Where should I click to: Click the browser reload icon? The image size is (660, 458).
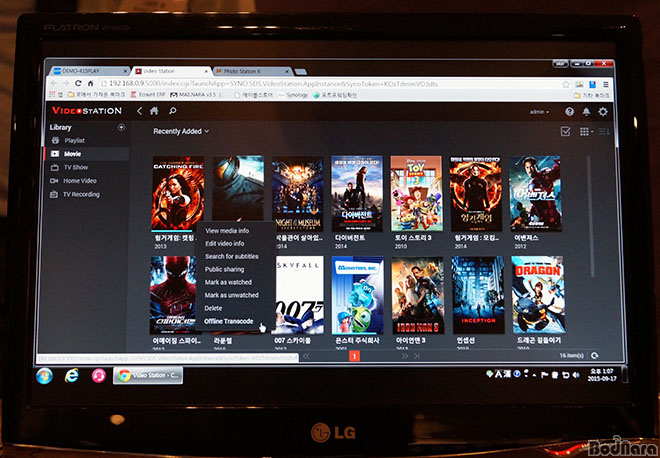point(78,83)
